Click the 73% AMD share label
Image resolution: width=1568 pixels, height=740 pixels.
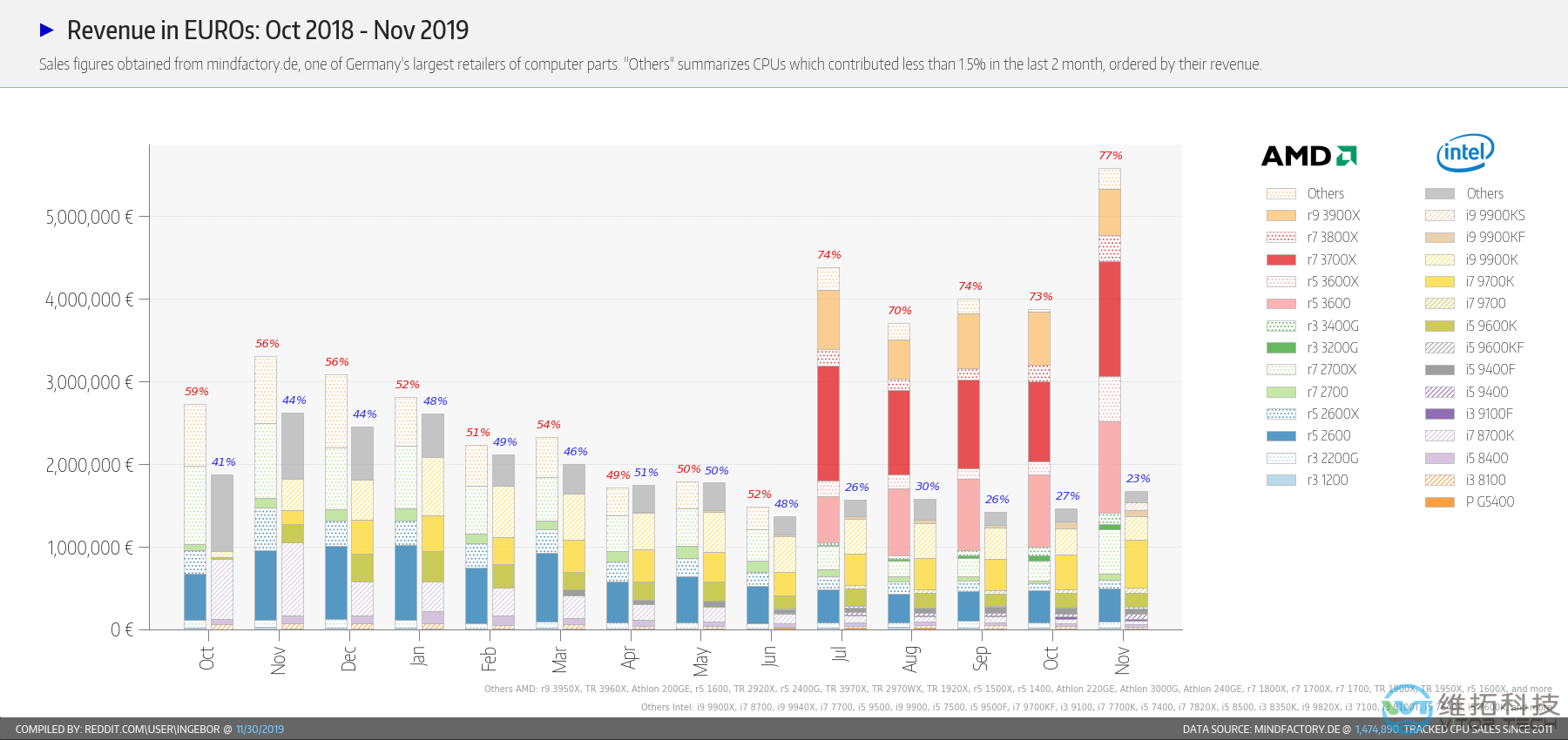coord(1040,297)
